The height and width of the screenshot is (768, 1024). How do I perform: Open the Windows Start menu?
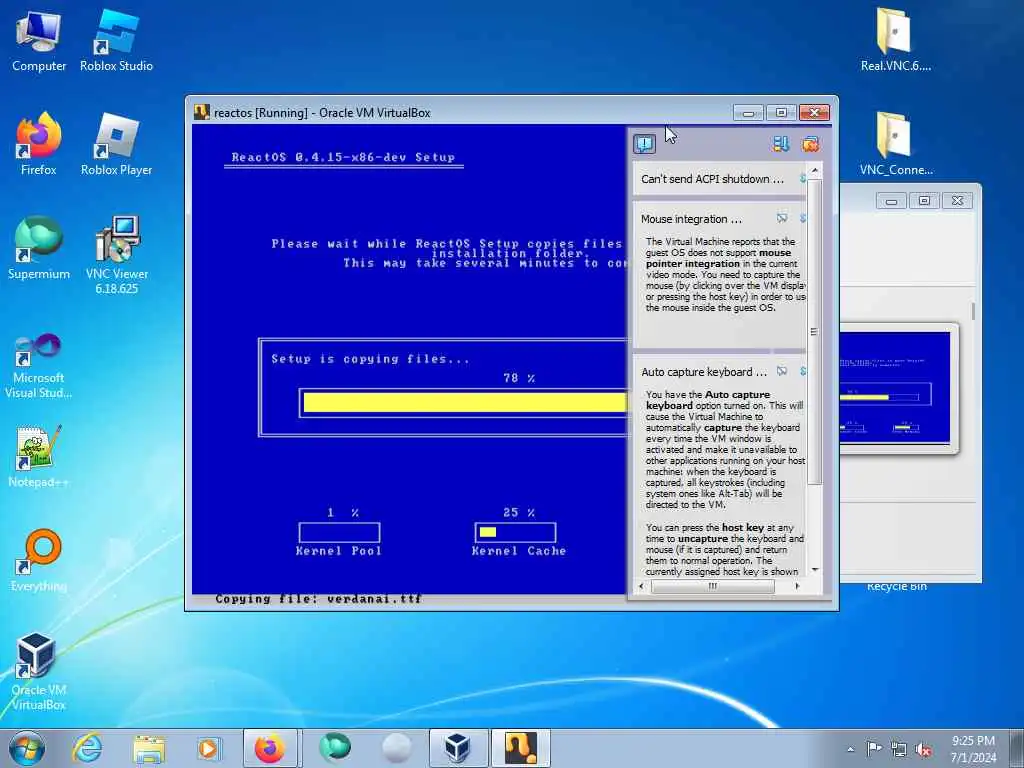pyautogui.click(x=27, y=748)
